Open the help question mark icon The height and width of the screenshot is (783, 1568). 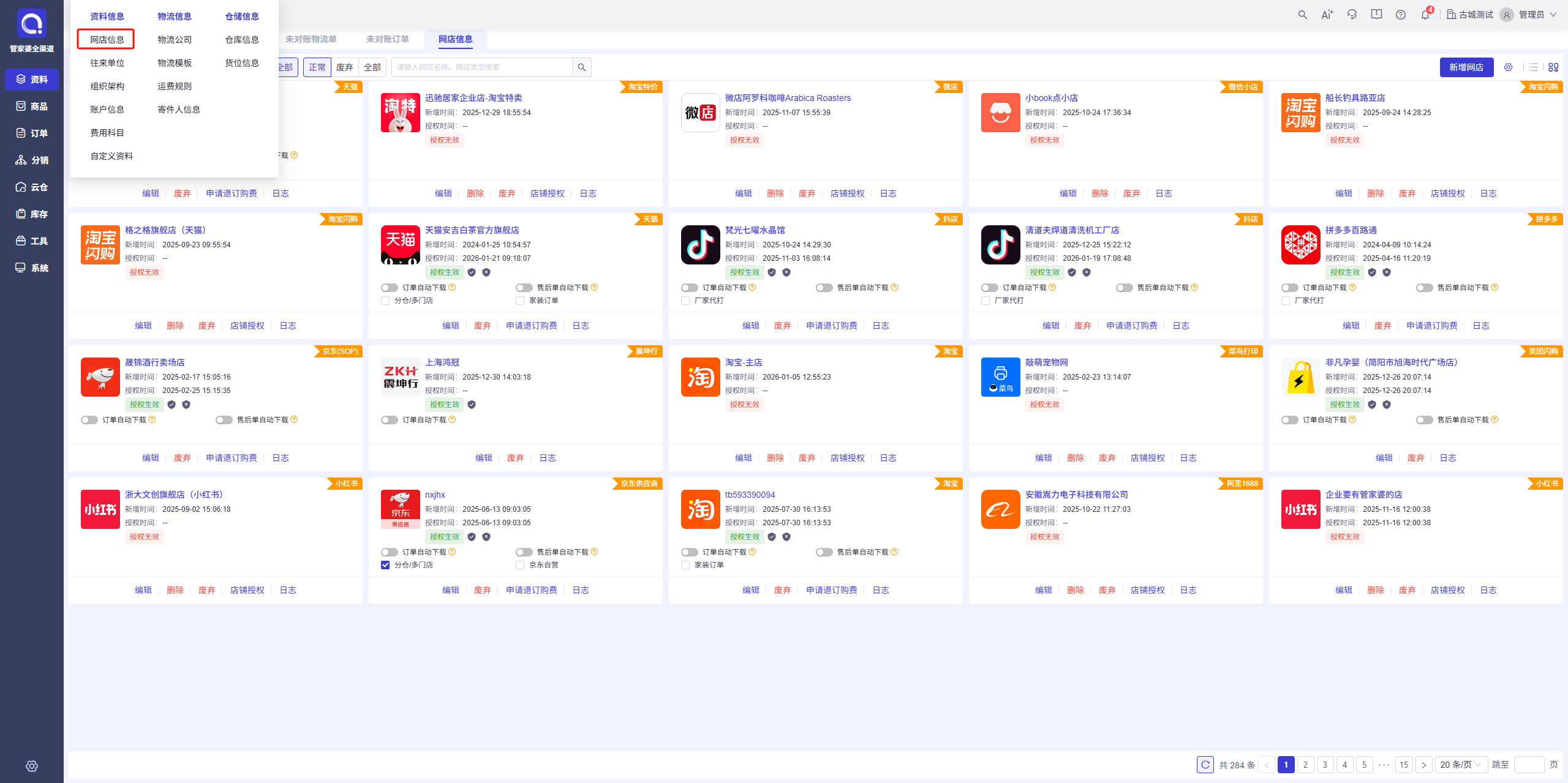(1401, 15)
